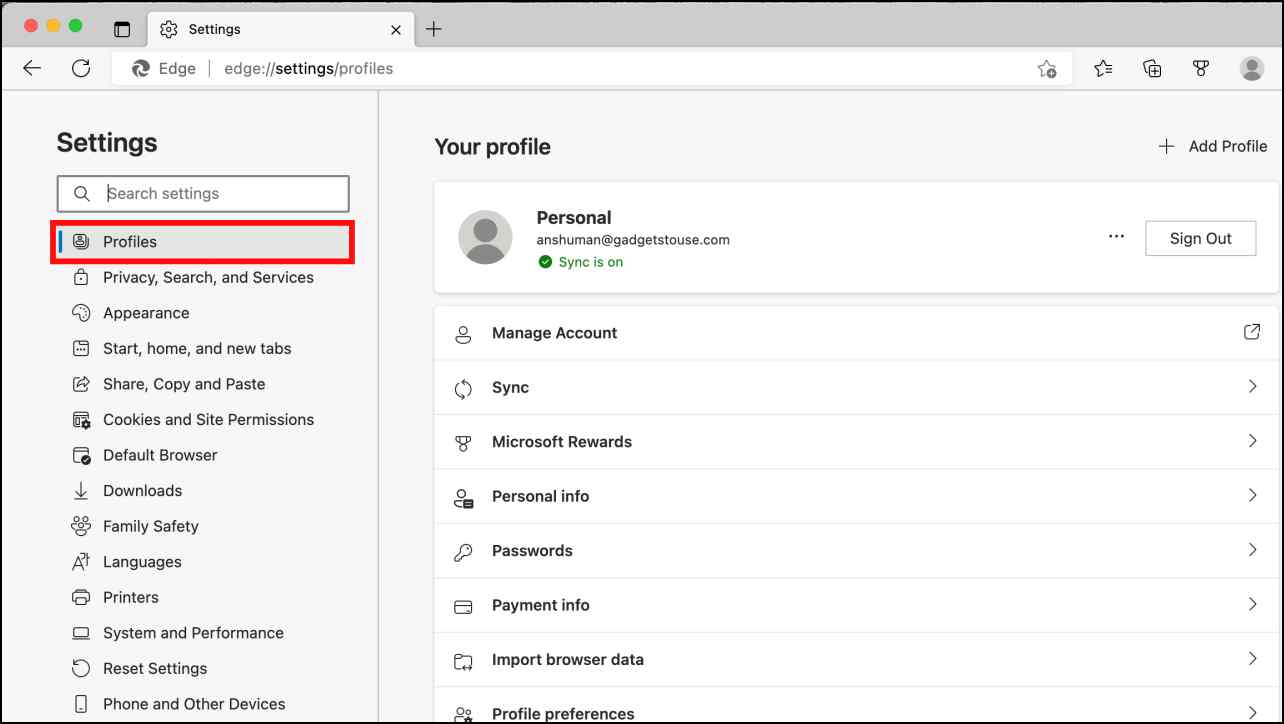Viewport: 1284px width, 724px height.
Task: Click the green Sync is on status
Action: click(580, 262)
